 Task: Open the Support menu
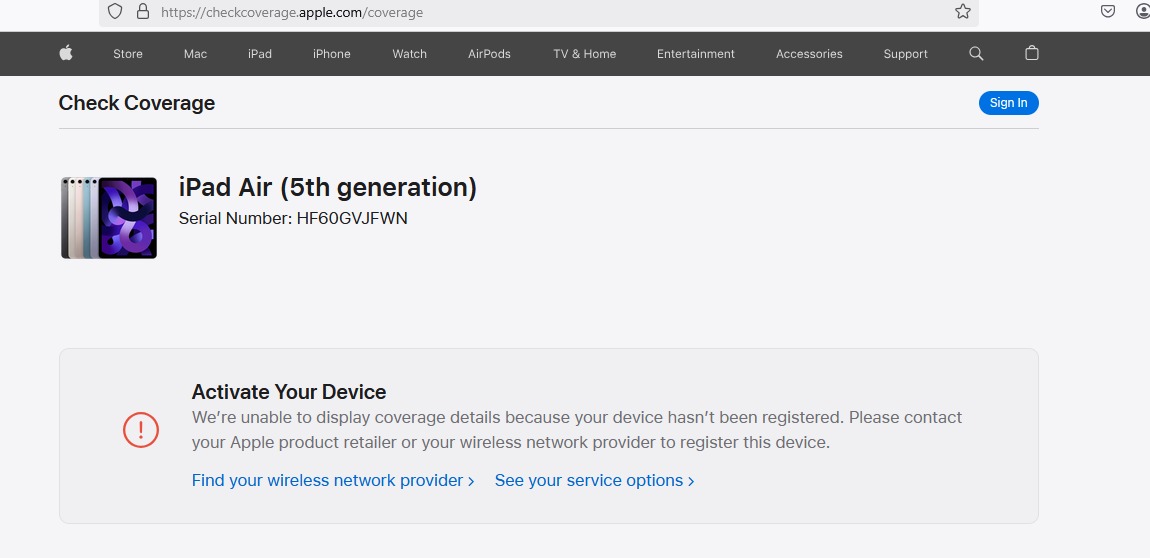pos(905,54)
